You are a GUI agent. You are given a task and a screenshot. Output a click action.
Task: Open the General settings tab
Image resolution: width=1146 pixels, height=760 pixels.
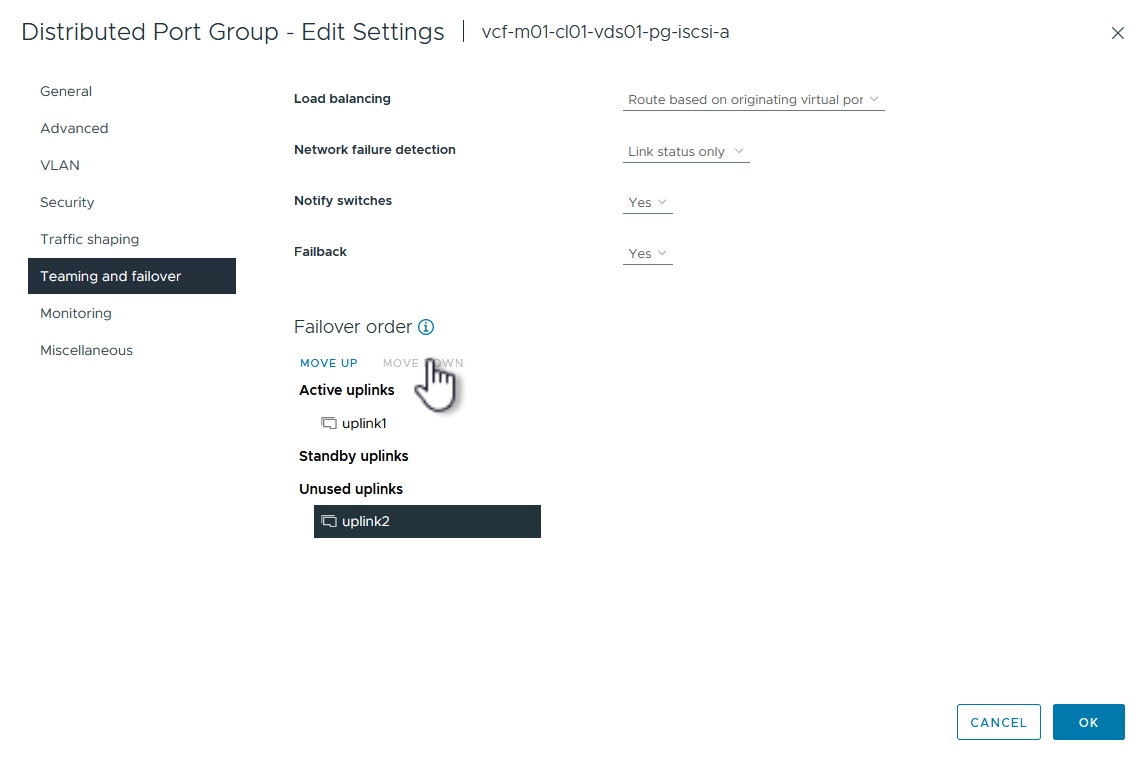[66, 91]
